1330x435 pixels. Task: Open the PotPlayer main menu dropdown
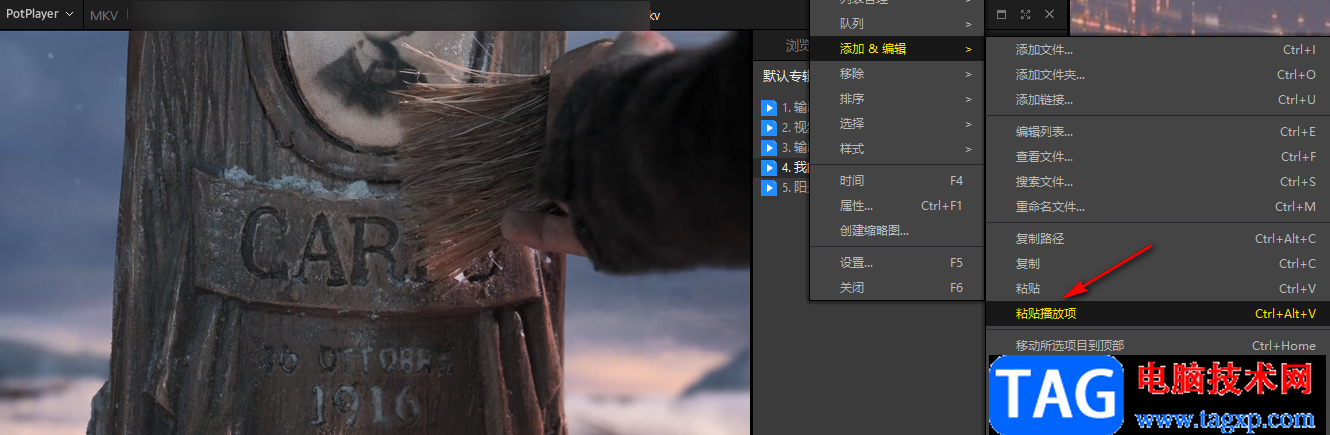pos(40,14)
